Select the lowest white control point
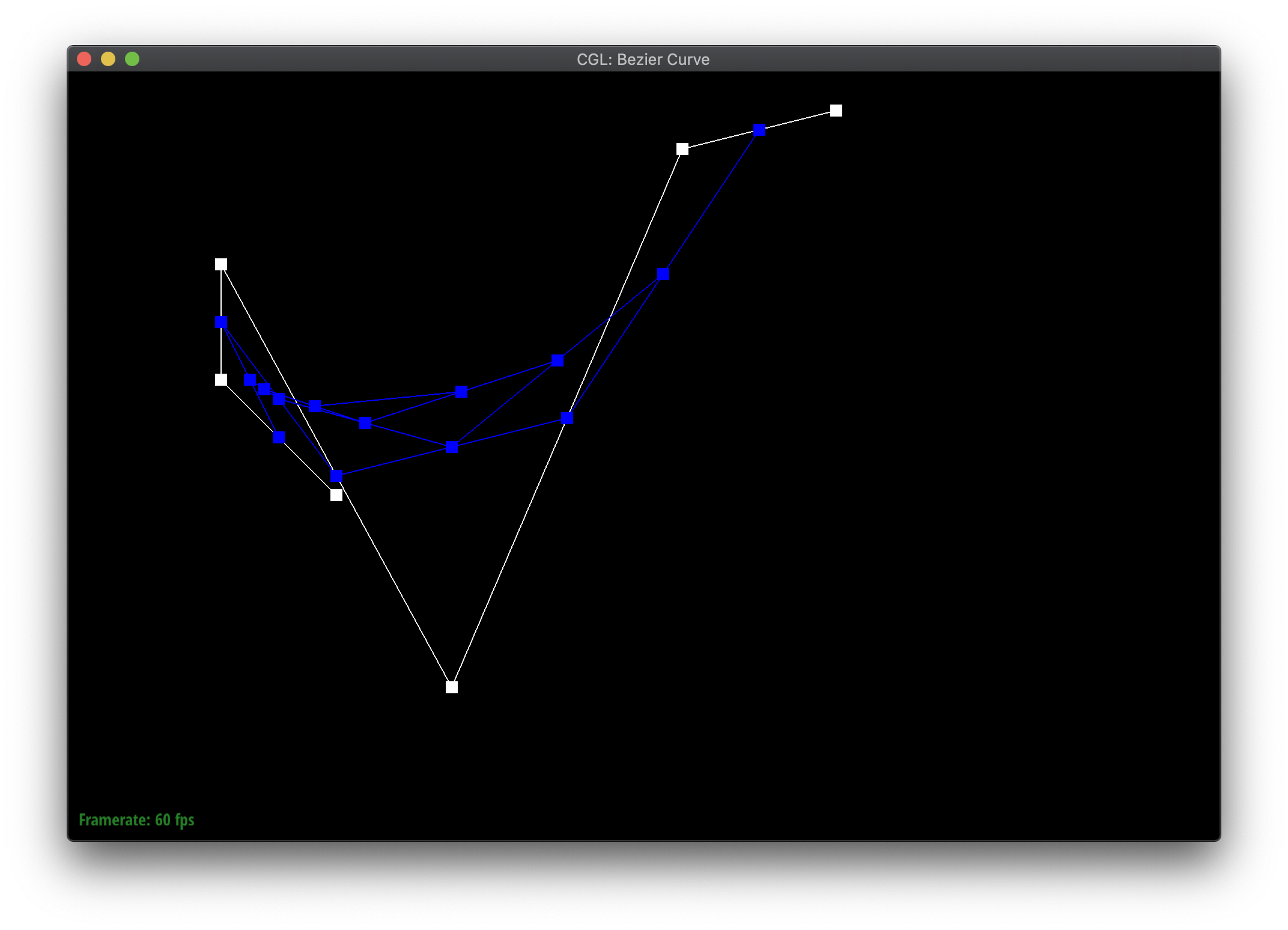The width and height of the screenshot is (1288, 930). coord(452,687)
